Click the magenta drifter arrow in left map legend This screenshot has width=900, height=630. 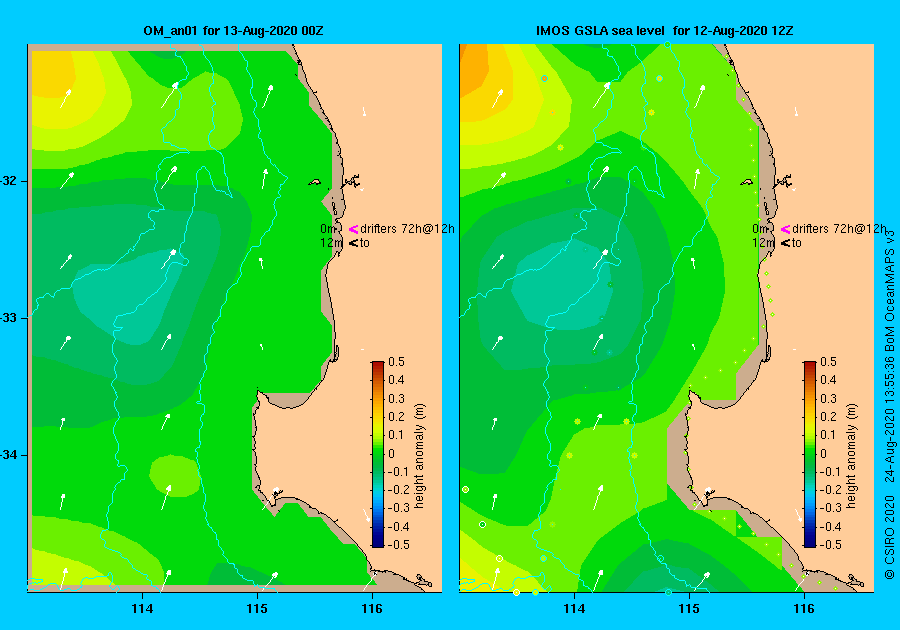pyautogui.click(x=353, y=230)
